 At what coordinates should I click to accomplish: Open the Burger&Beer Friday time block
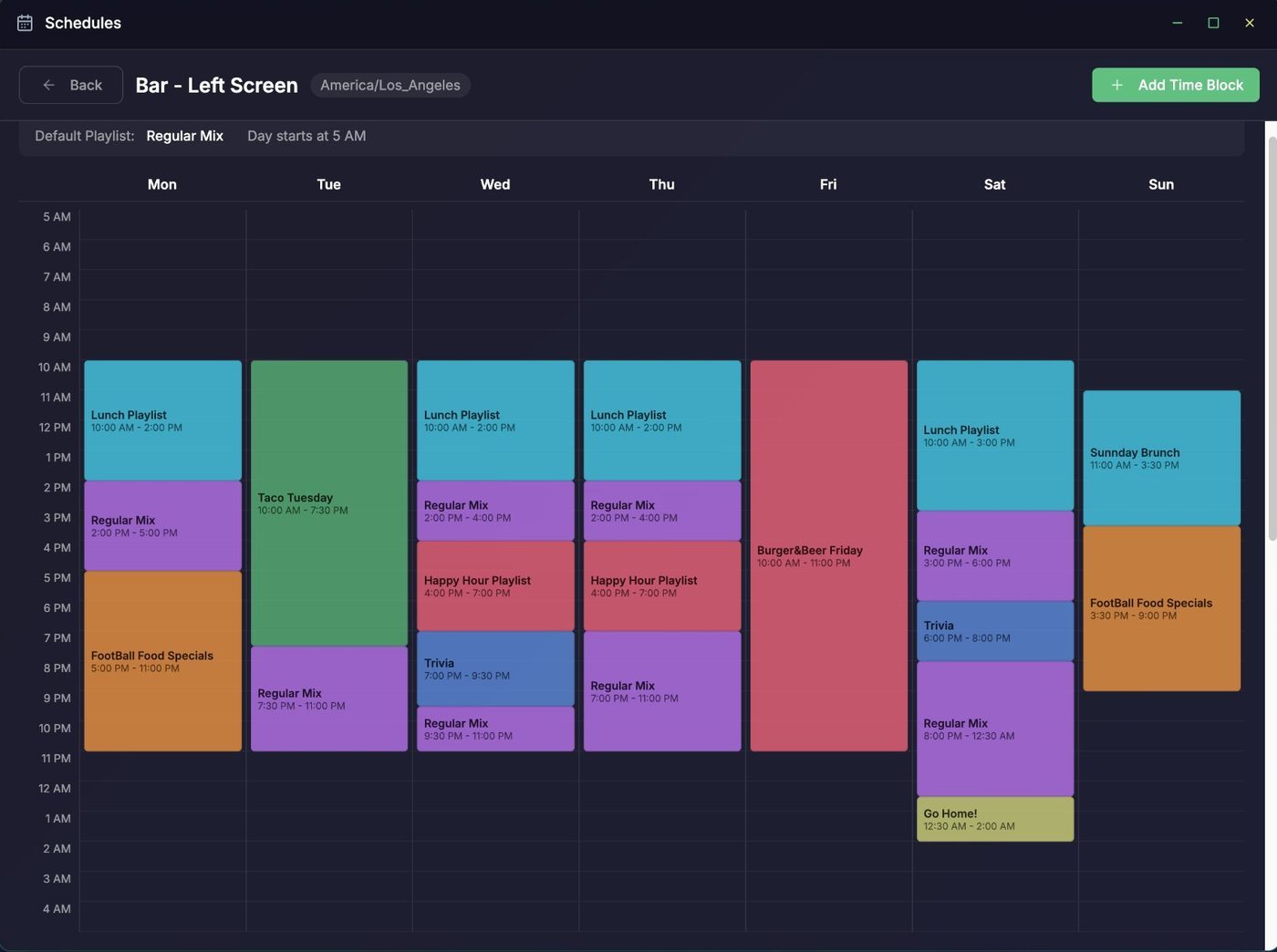coord(829,556)
